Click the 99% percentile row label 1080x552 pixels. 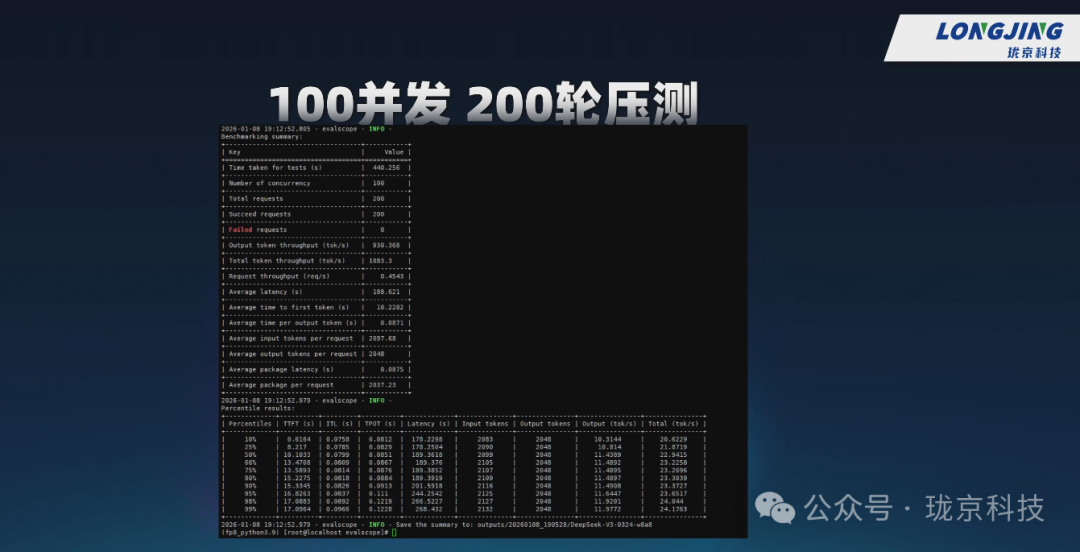coord(253,509)
